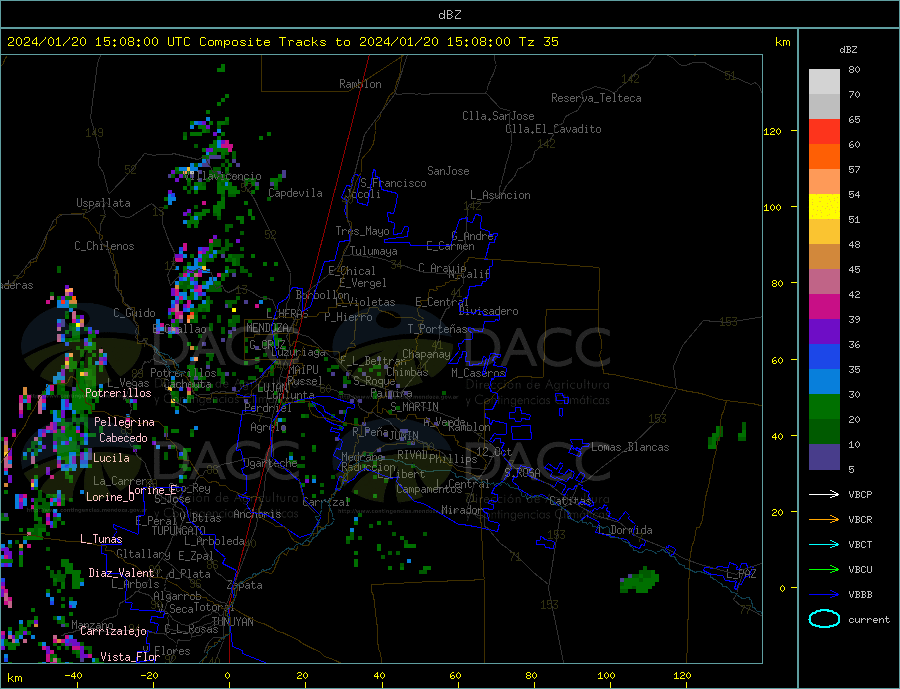The height and width of the screenshot is (689, 900).
Task: Click the green VBCU arrow legend icon
Action: 824,570
